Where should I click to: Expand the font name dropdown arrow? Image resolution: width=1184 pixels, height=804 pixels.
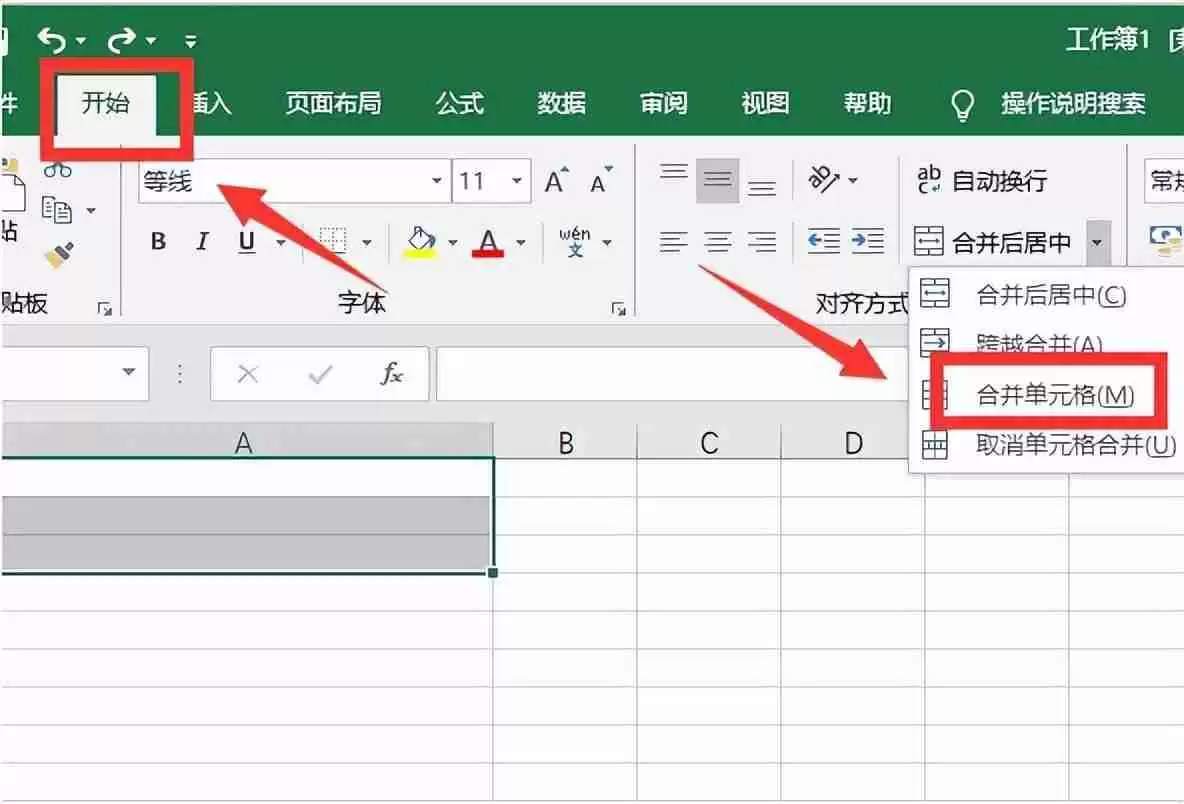437,181
